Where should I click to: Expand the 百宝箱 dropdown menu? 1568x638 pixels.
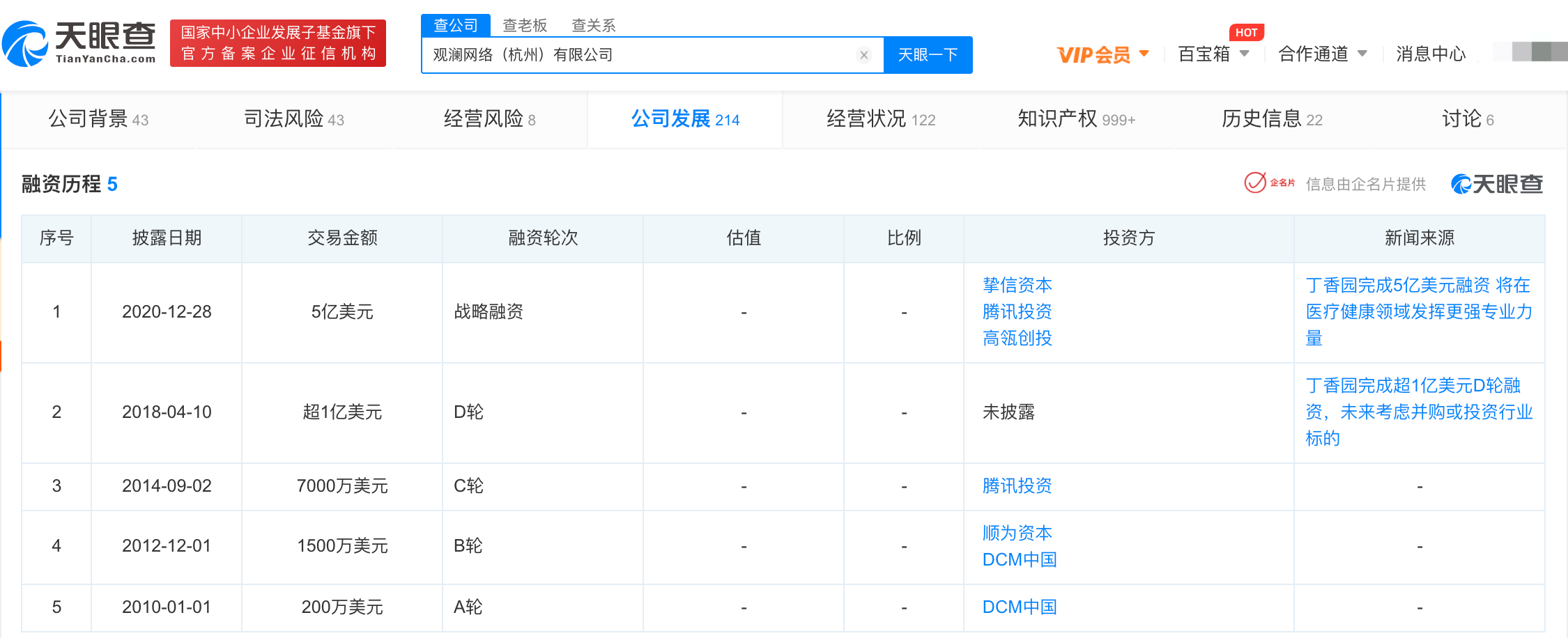[x=1245, y=54]
